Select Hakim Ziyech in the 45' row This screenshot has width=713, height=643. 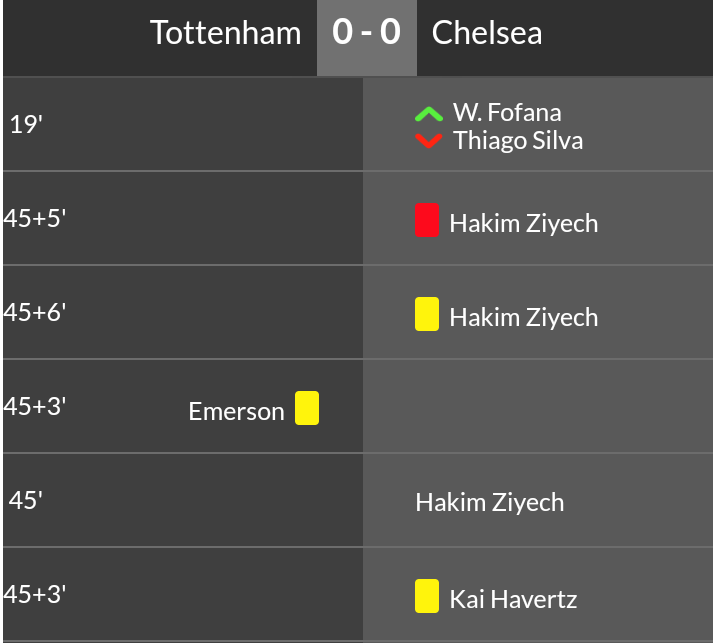click(490, 502)
